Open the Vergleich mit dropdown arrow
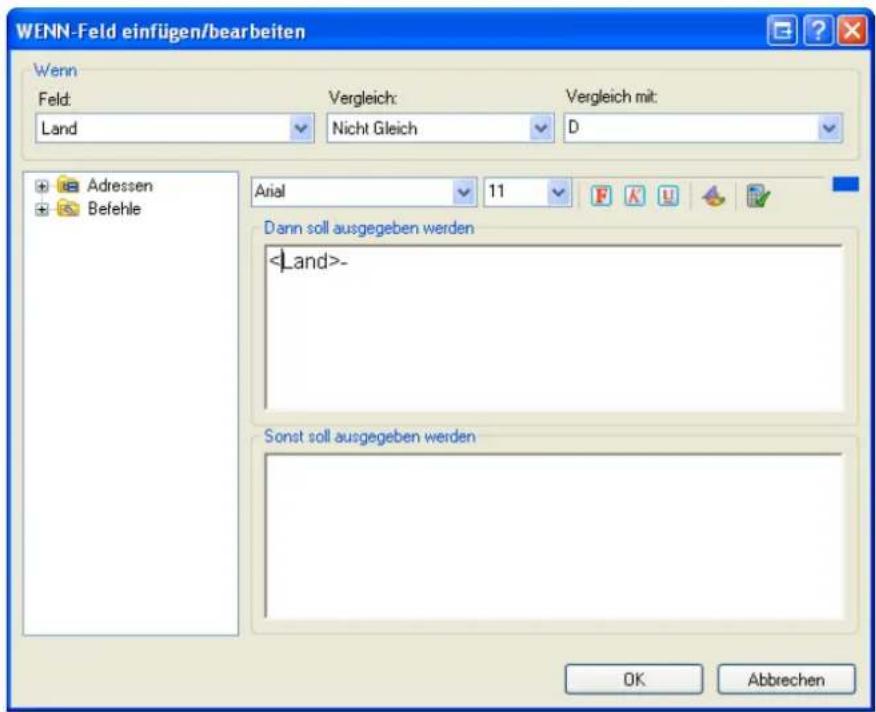The height and width of the screenshot is (712, 876). coord(829,129)
